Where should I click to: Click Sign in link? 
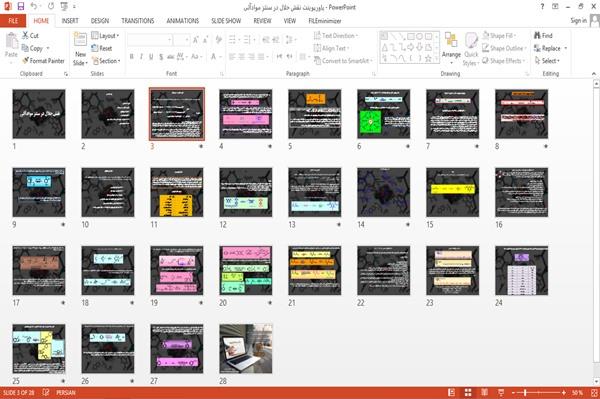pyautogui.click(x=578, y=21)
